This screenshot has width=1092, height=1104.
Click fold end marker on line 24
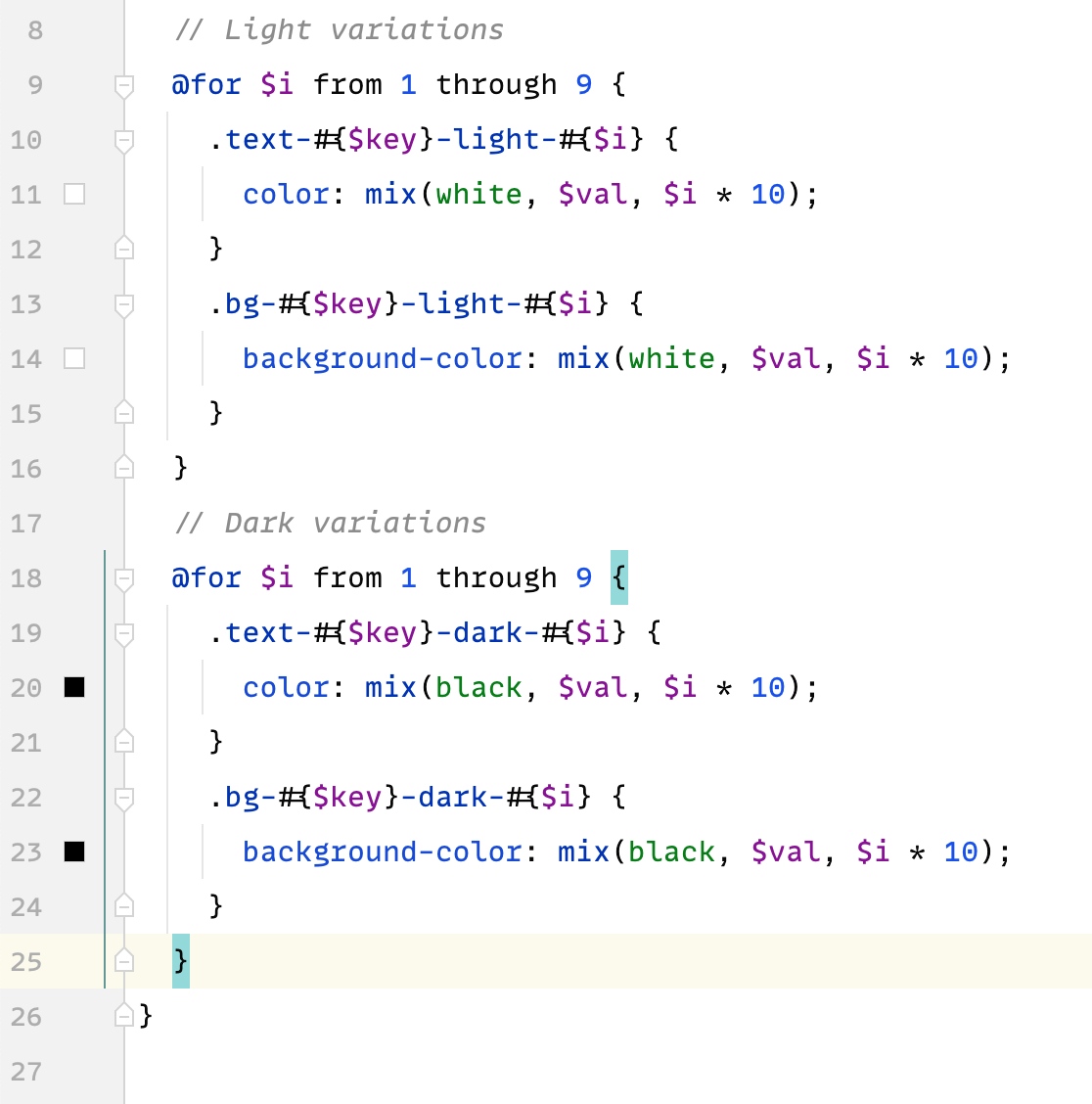point(124,906)
